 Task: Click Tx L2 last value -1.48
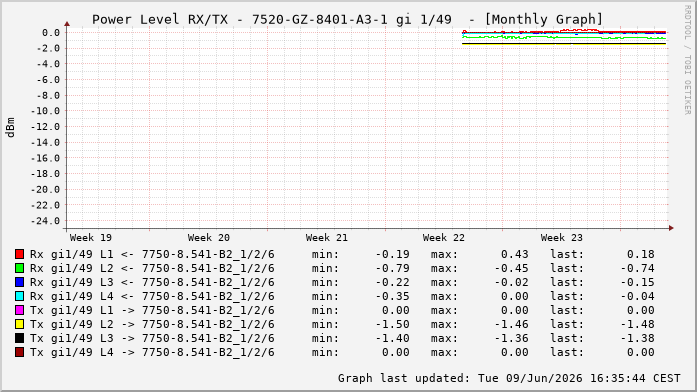point(637,324)
